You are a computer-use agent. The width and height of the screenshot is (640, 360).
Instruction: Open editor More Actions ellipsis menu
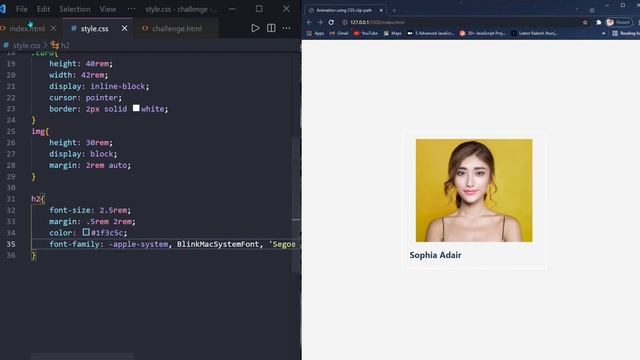point(287,28)
